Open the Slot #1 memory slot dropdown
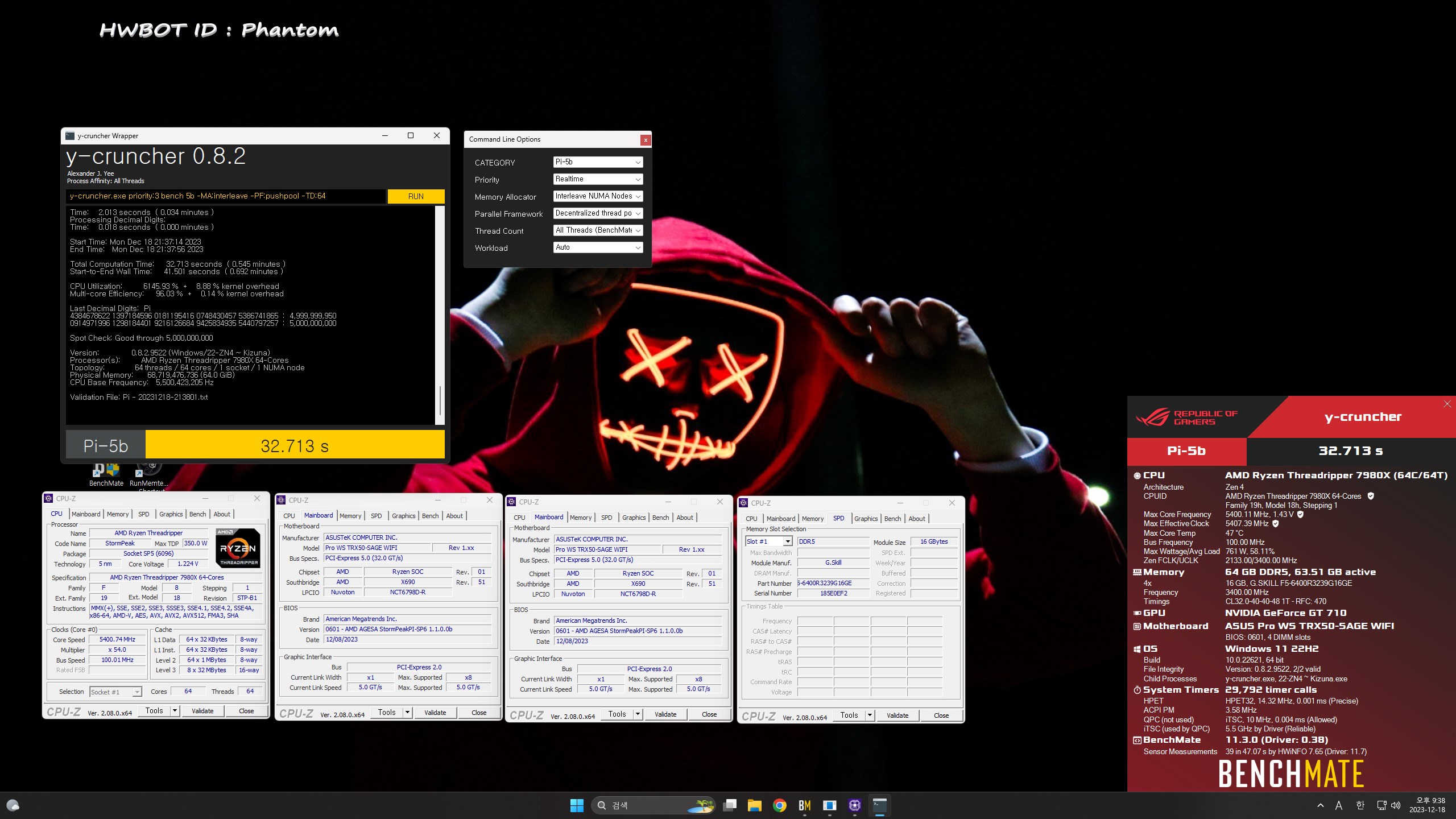This screenshot has width=1456, height=819. pyautogui.click(x=769, y=541)
